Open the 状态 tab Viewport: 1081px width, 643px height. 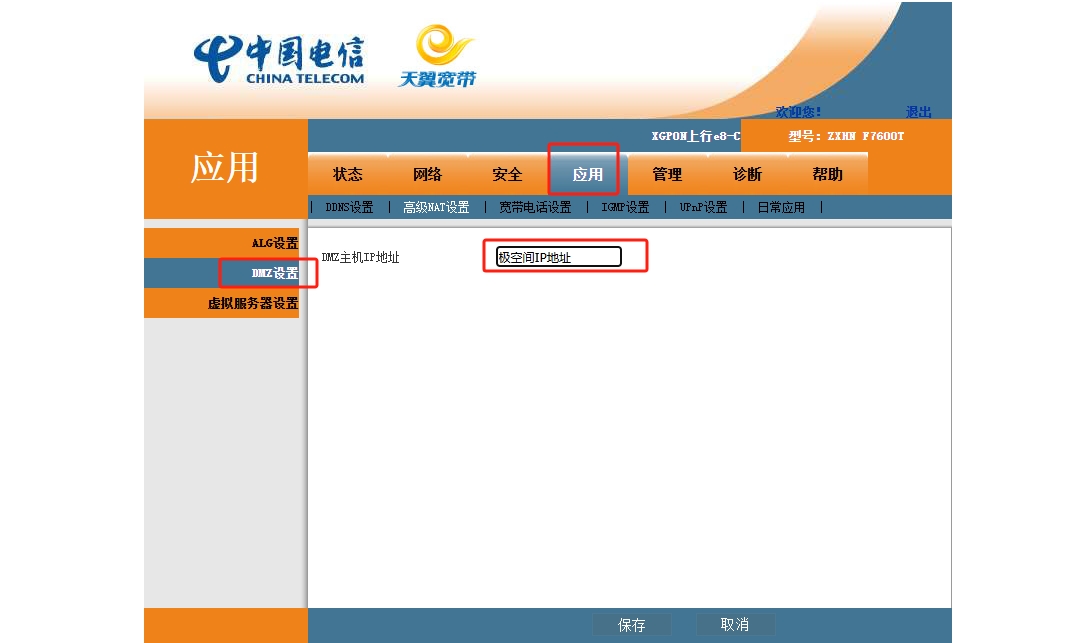348,174
